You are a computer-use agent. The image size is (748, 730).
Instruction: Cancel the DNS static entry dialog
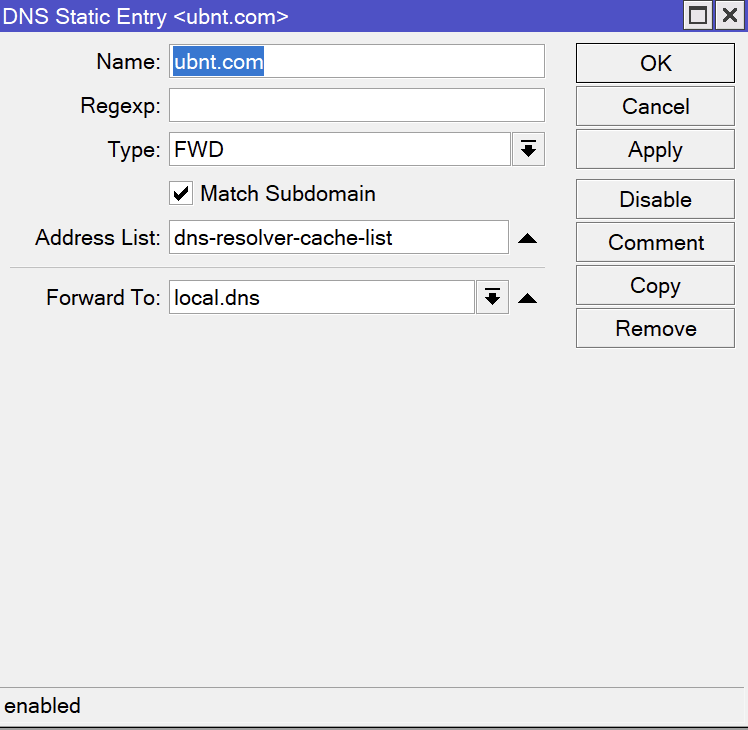point(655,106)
